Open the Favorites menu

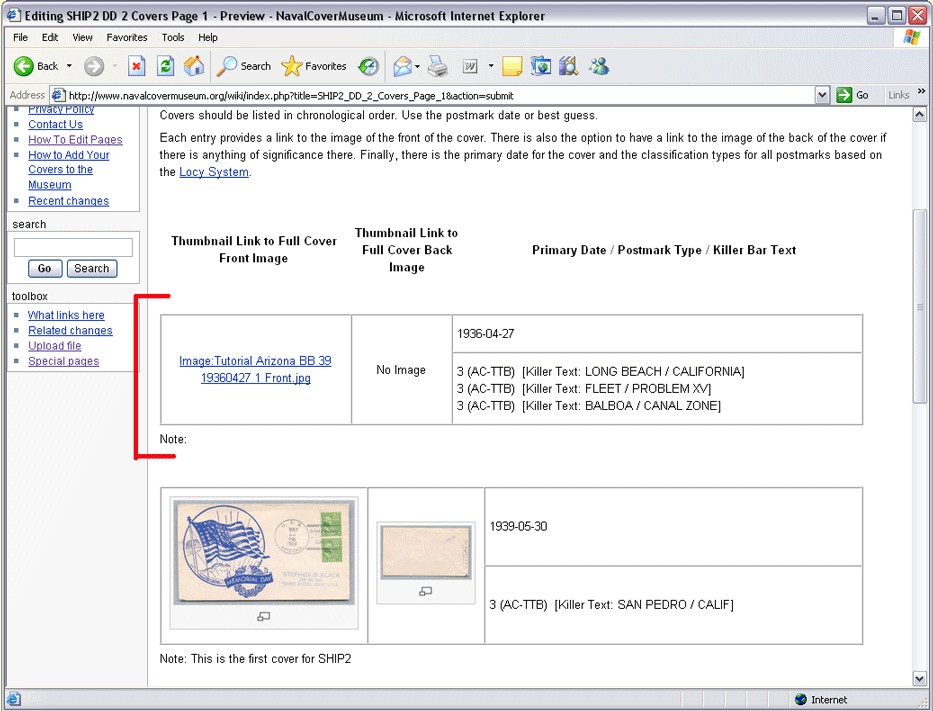tap(127, 37)
